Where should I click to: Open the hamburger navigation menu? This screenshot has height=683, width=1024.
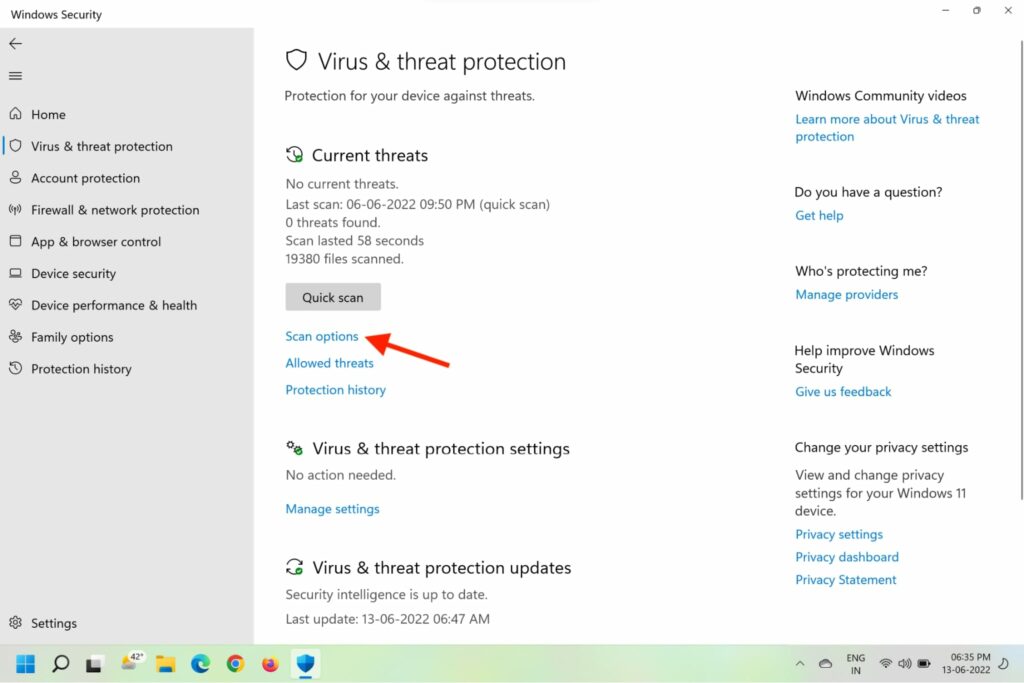point(15,76)
